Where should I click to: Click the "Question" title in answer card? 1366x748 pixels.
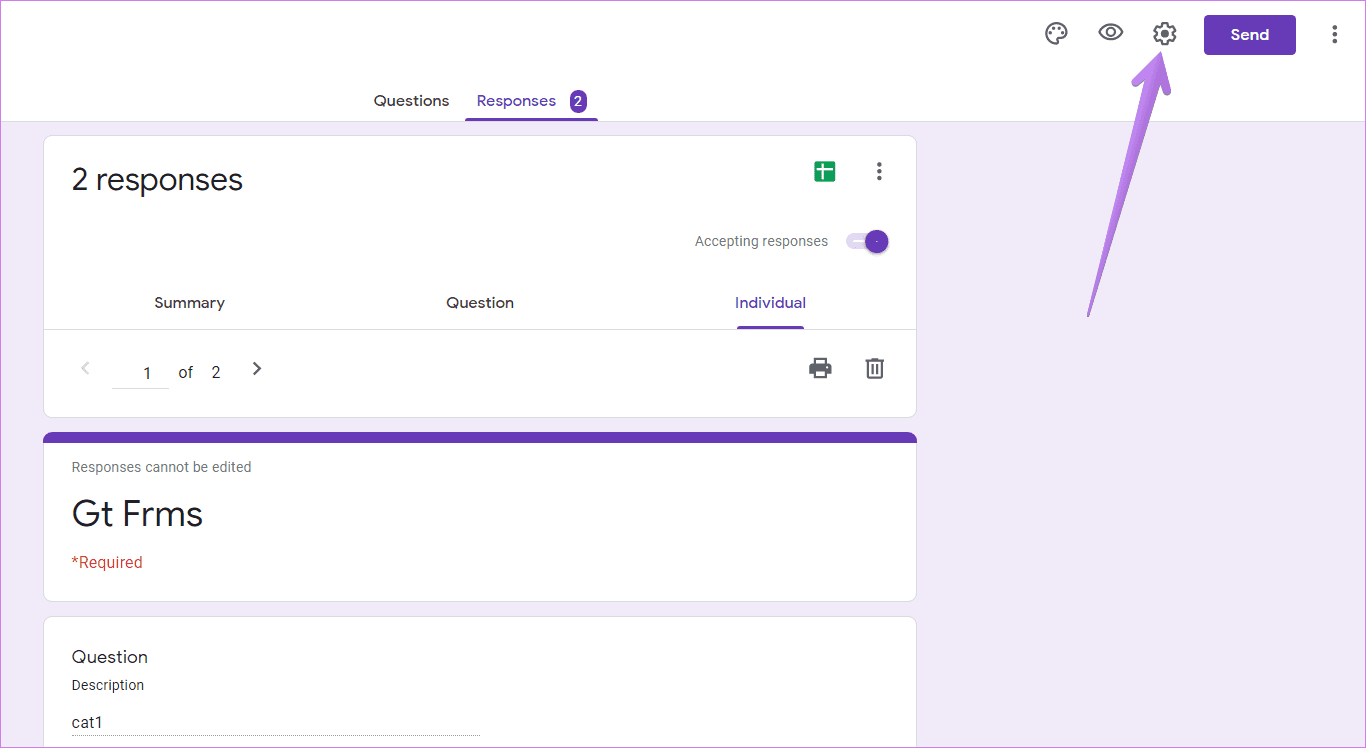coord(110,657)
